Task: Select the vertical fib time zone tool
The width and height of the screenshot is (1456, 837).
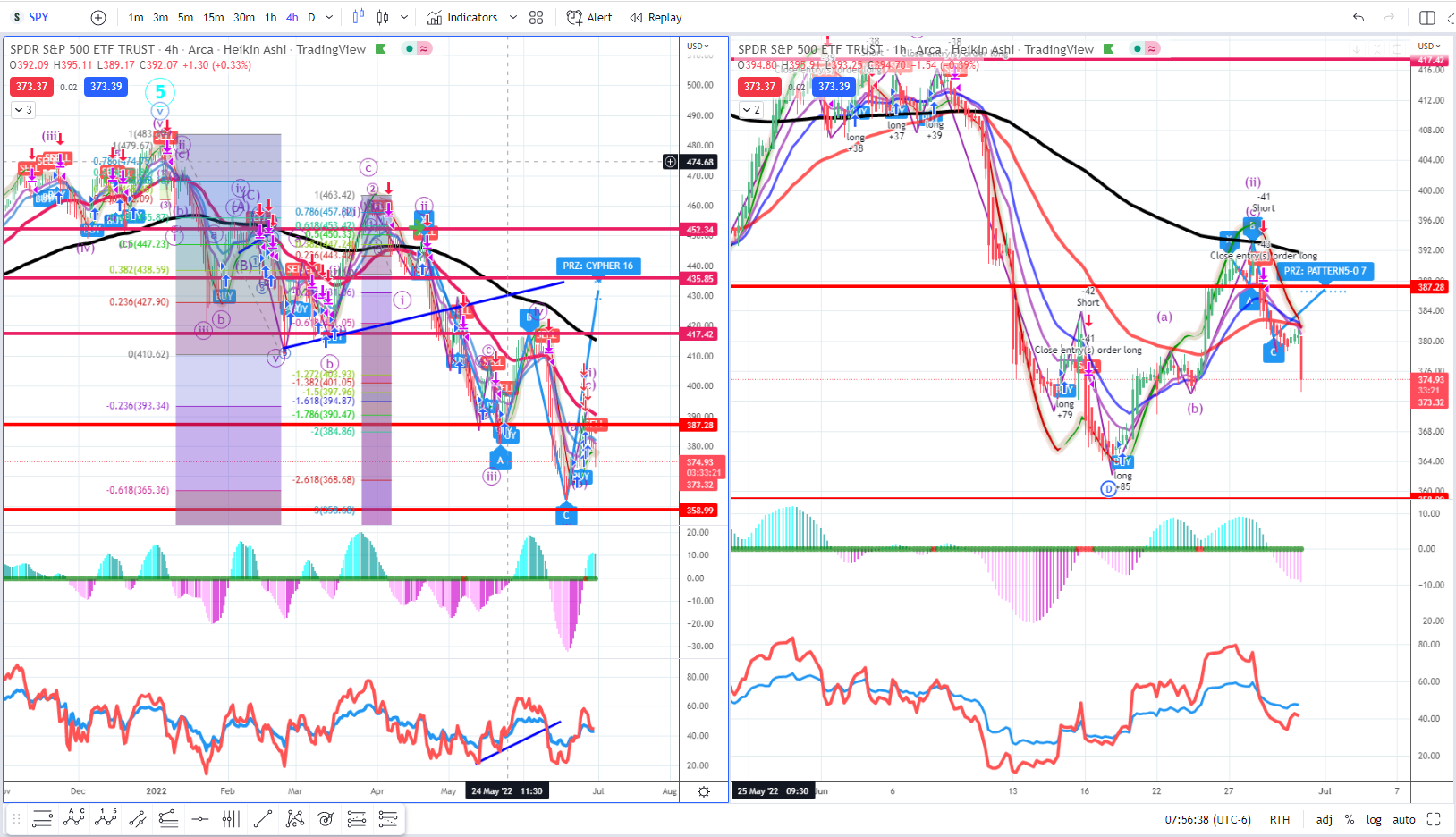Action: [x=231, y=818]
